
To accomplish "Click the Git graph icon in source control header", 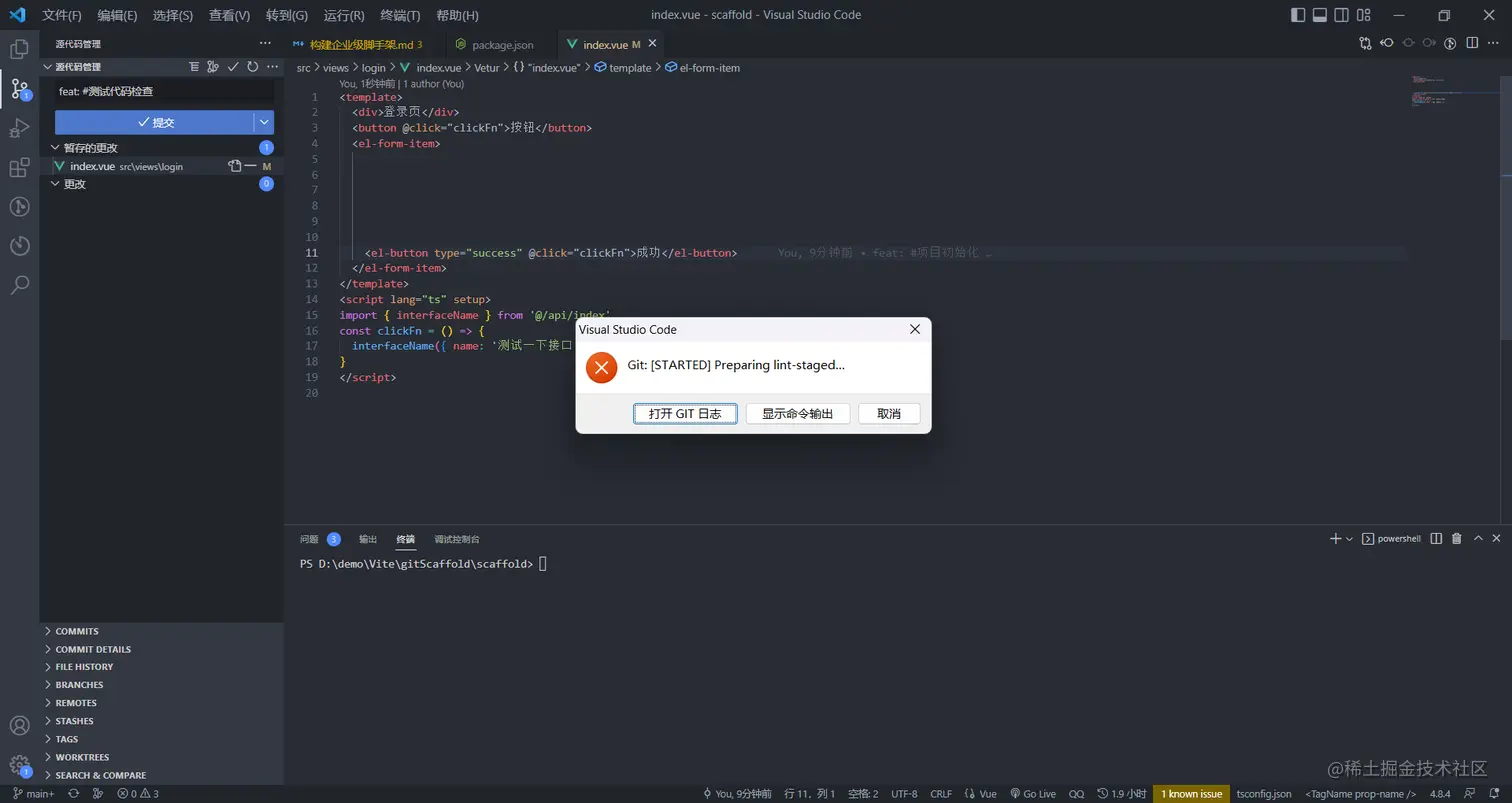I will [x=213, y=67].
